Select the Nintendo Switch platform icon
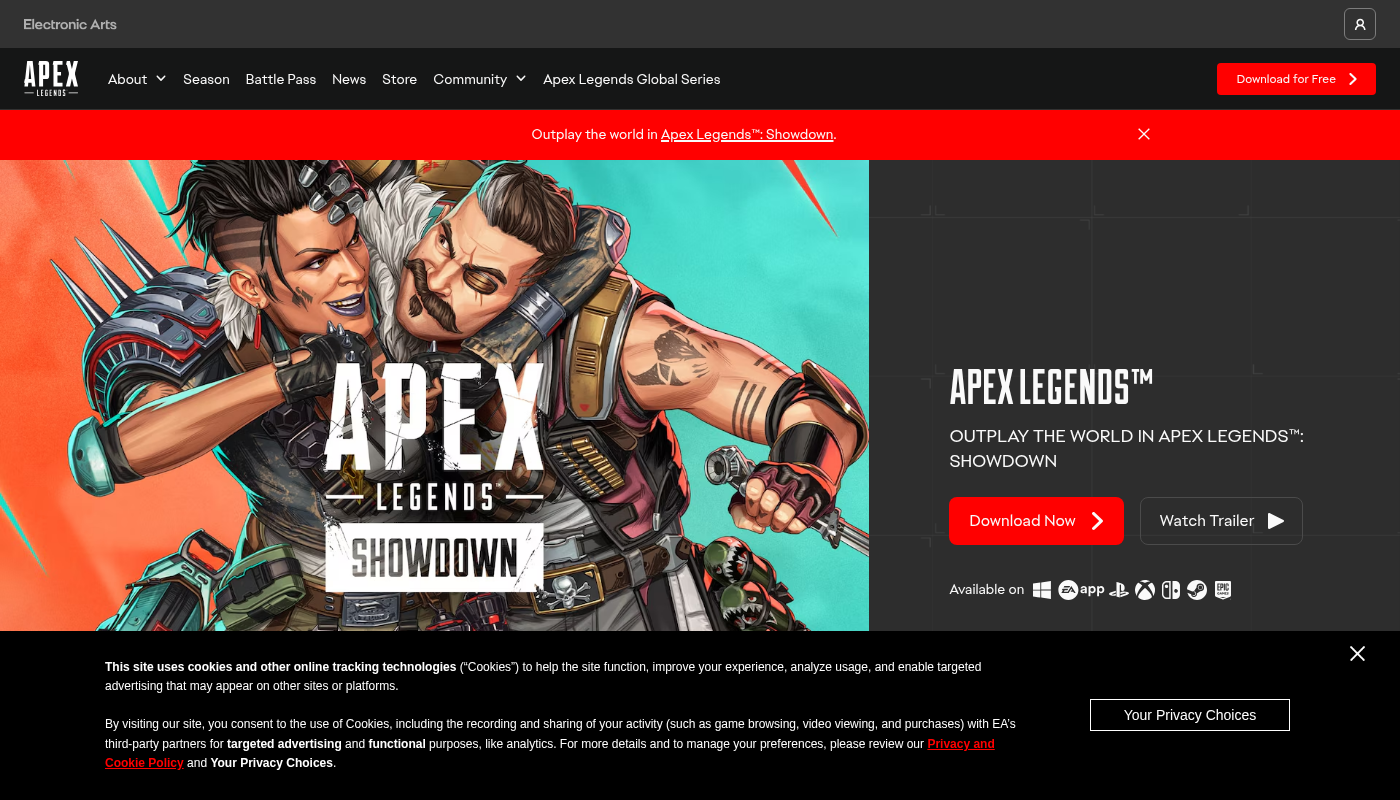This screenshot has width=1400, height=800. 1171,590
